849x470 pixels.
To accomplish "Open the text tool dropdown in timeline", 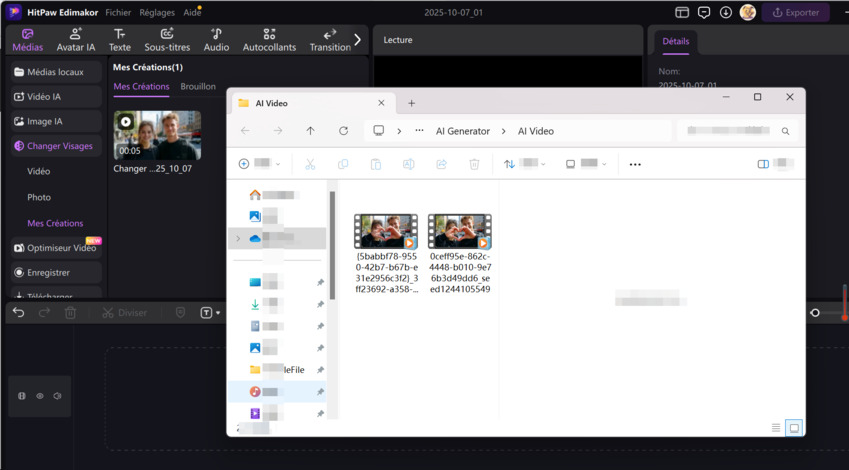I will (x=210, y=313).
